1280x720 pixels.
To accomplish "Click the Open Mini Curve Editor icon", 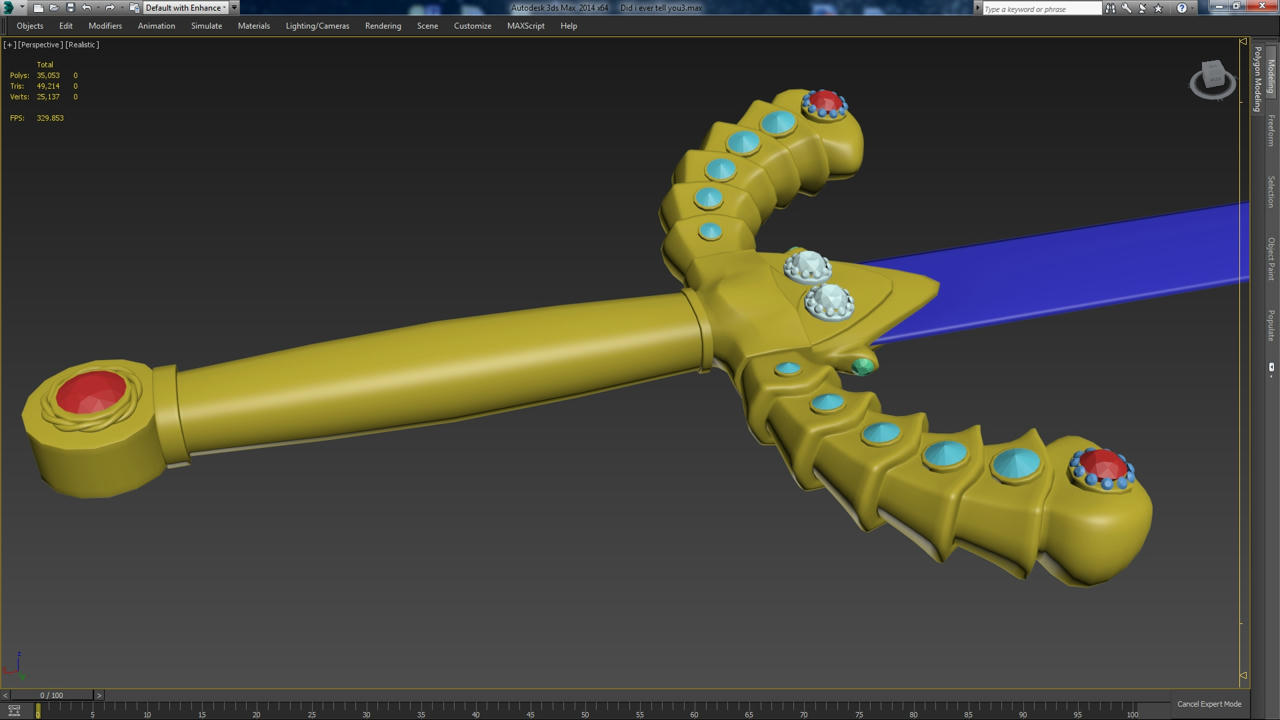I will point(14,711).
